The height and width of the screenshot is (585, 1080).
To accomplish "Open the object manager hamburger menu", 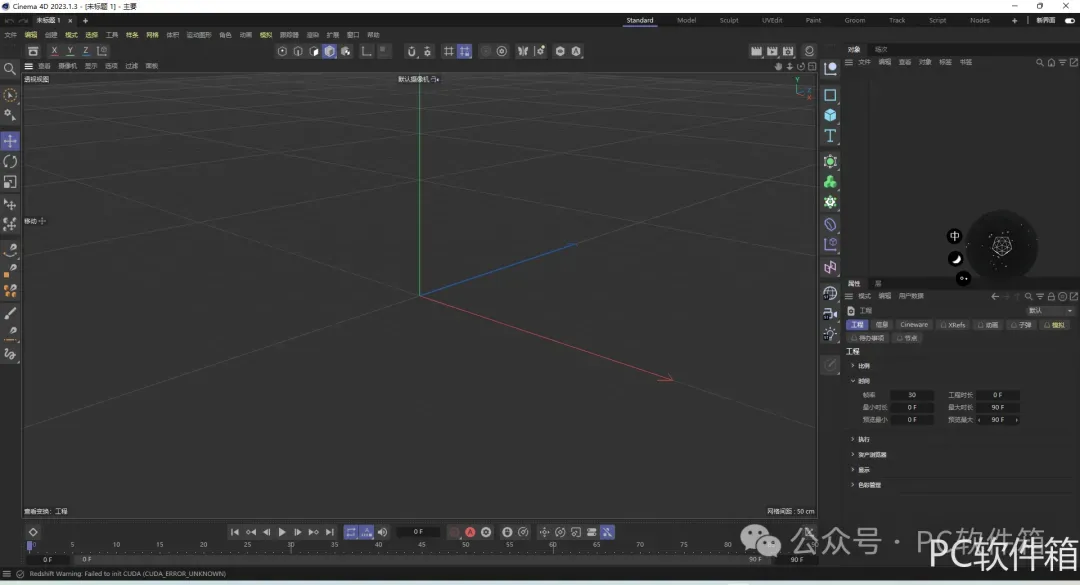I will coord(849,62).
